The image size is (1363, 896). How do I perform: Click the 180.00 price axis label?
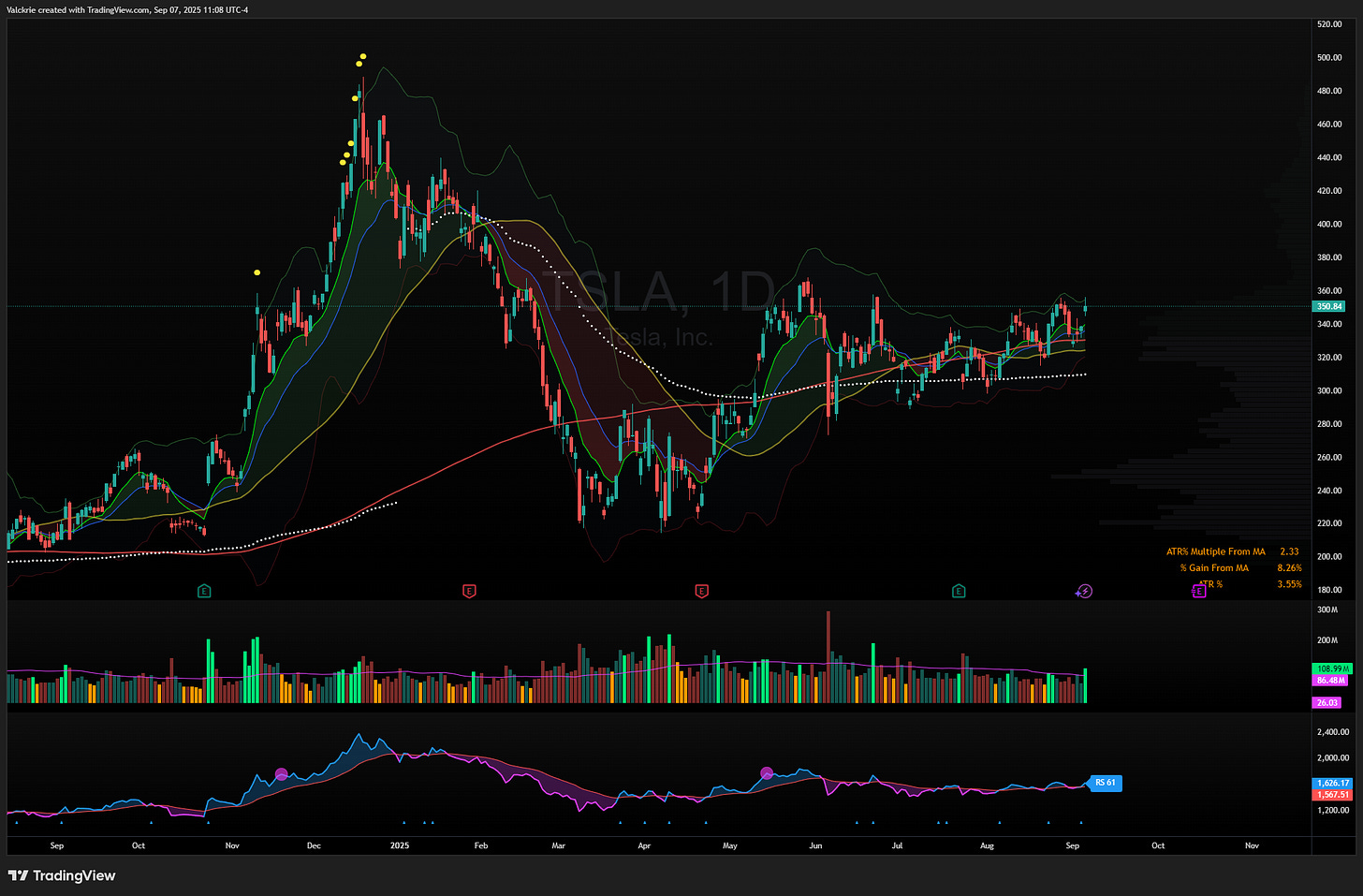point(1329,590)
